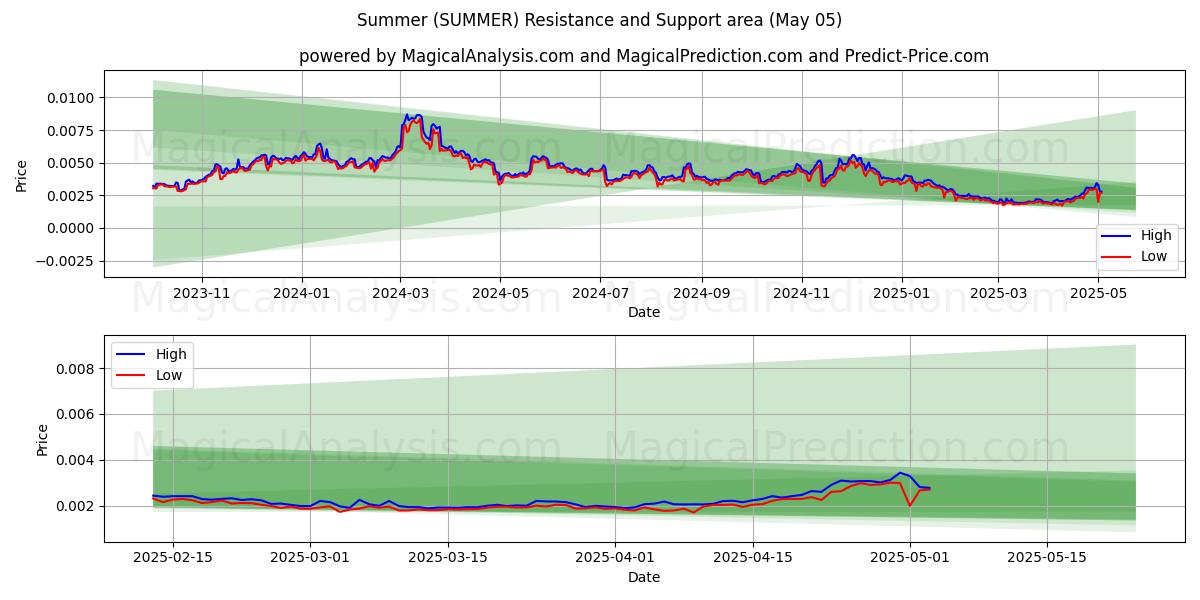Click the '2025-02-15' date tick label

(173, 556)
